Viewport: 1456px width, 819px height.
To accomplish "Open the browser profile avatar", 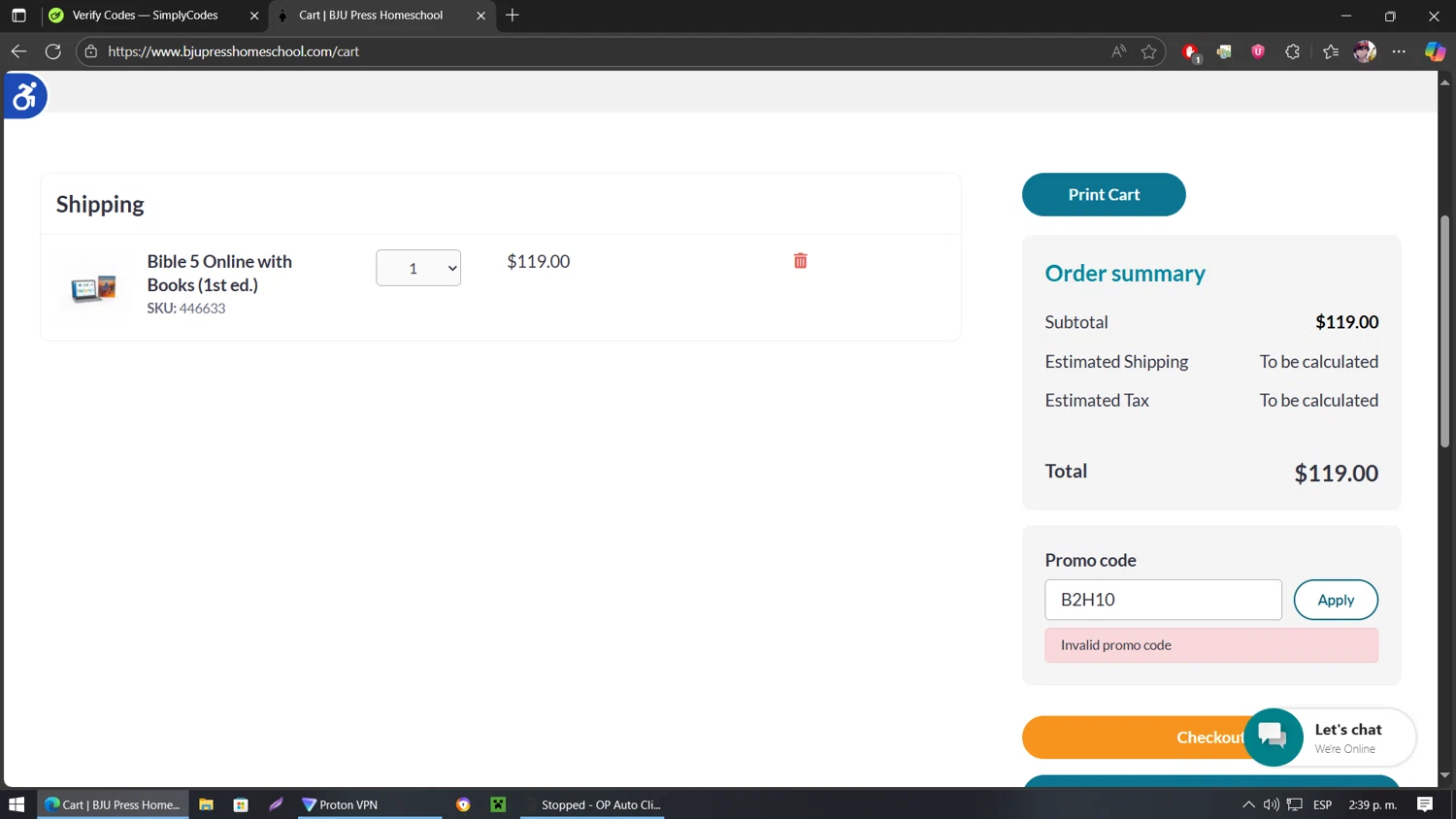I will [1365, 51].
